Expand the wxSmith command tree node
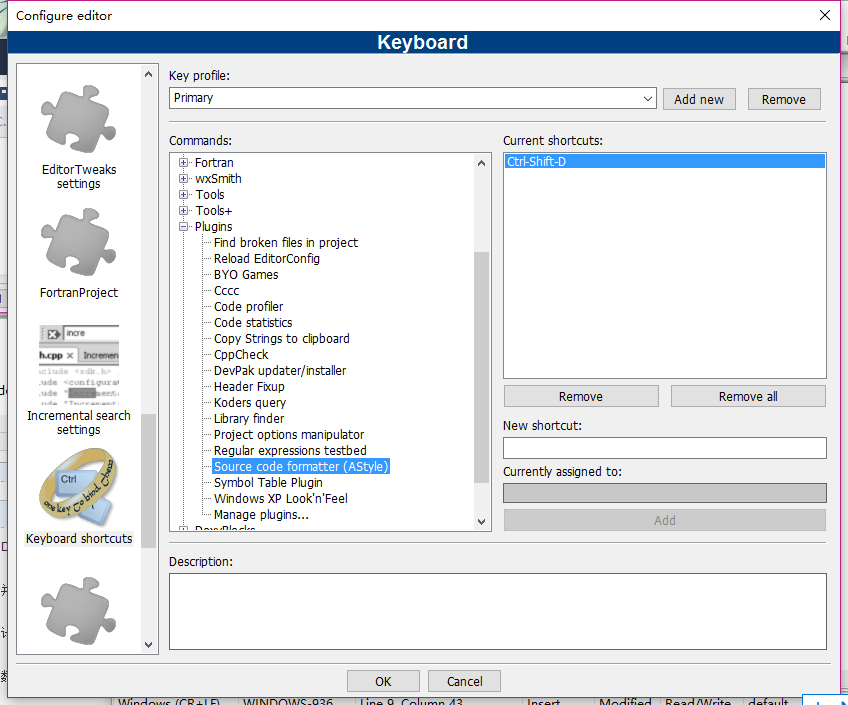This screenshot has width=848, height=705. (x=184, y=178)
